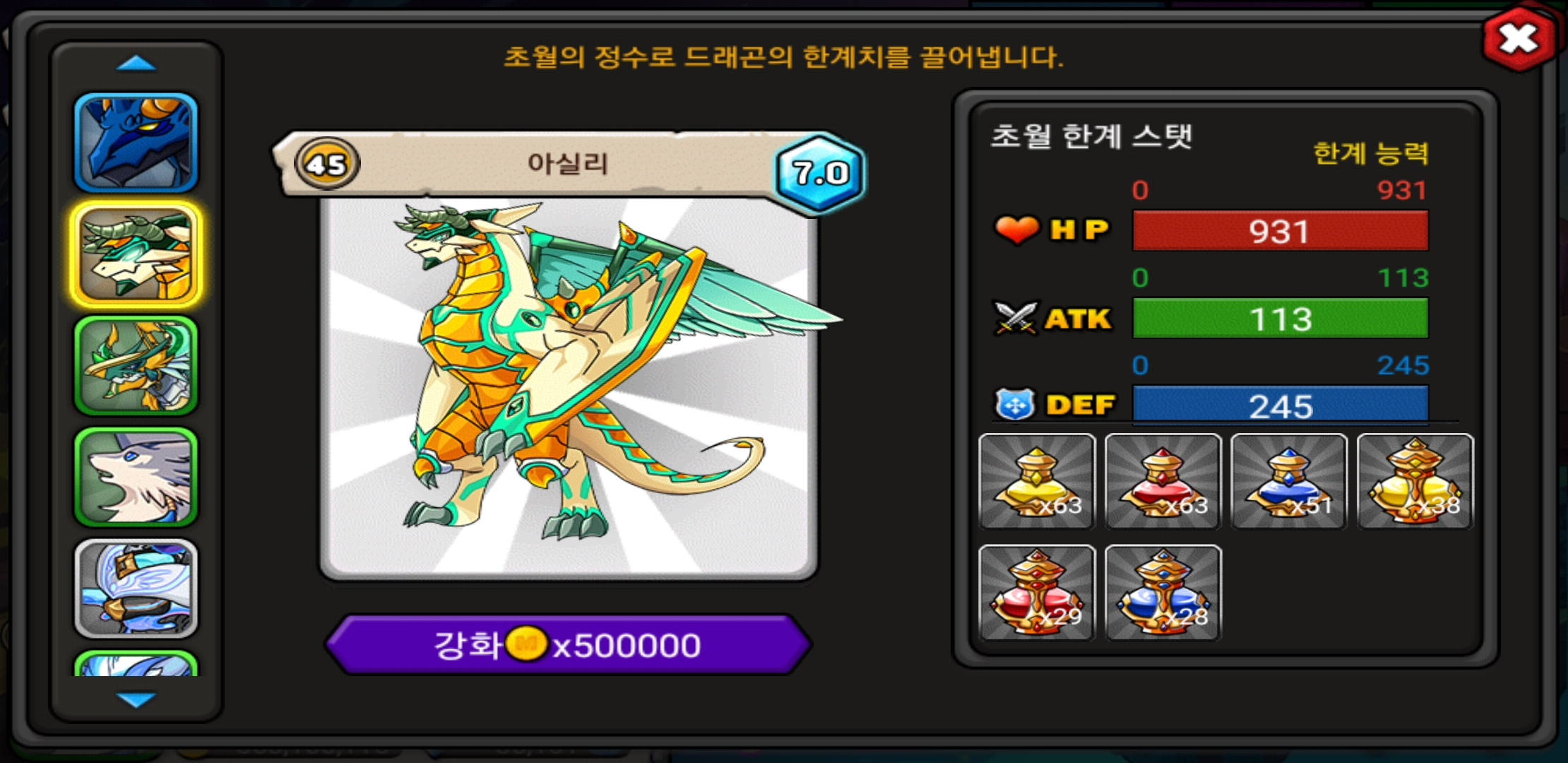Choose the blue dragon portrait
The image size is (1568, 763).
136,143
